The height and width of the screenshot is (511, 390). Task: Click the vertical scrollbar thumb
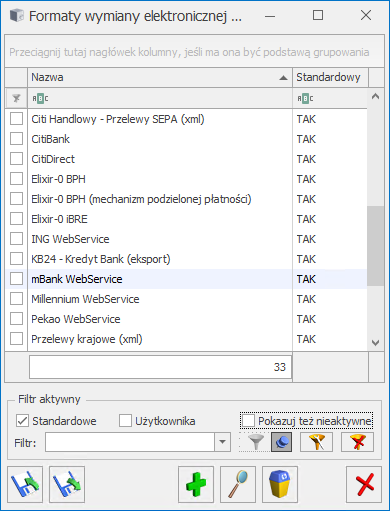pyautogui.click(x=375, y=246)
